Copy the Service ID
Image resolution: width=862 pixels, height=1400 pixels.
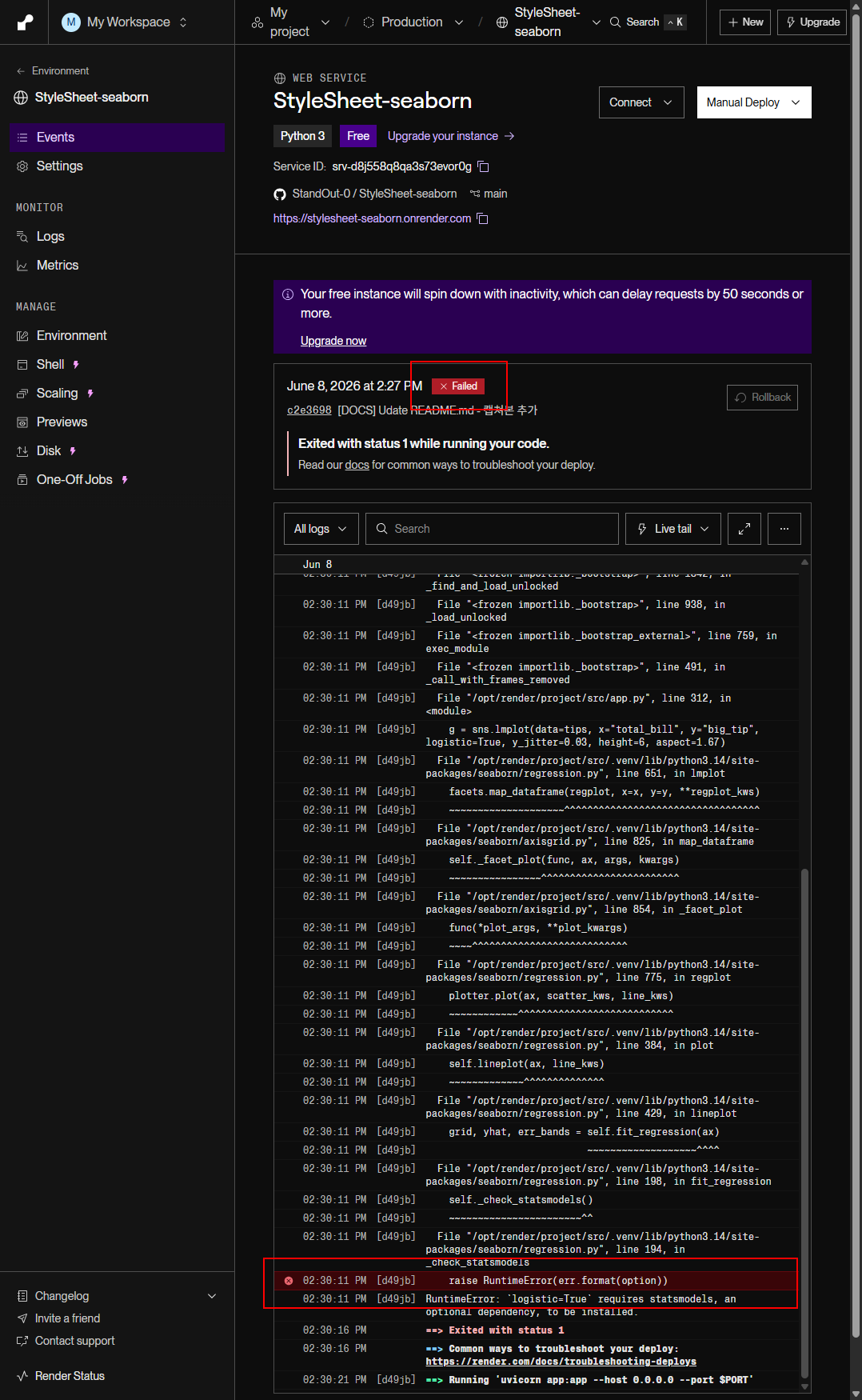484,166
